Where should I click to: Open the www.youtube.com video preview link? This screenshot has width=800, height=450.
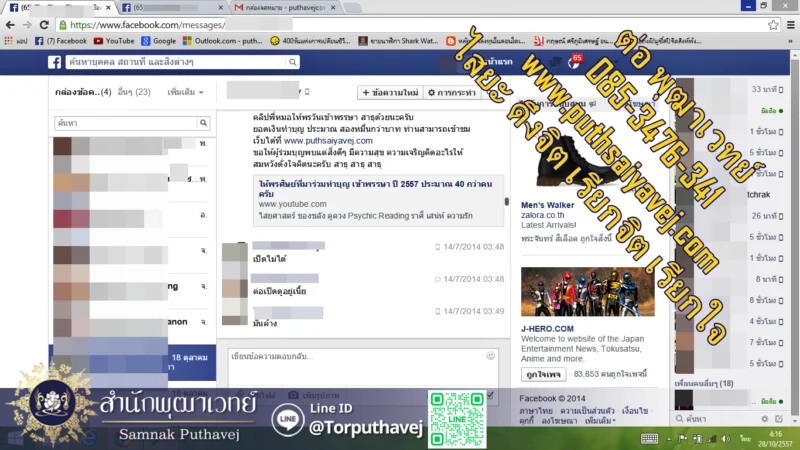[292, 204]
